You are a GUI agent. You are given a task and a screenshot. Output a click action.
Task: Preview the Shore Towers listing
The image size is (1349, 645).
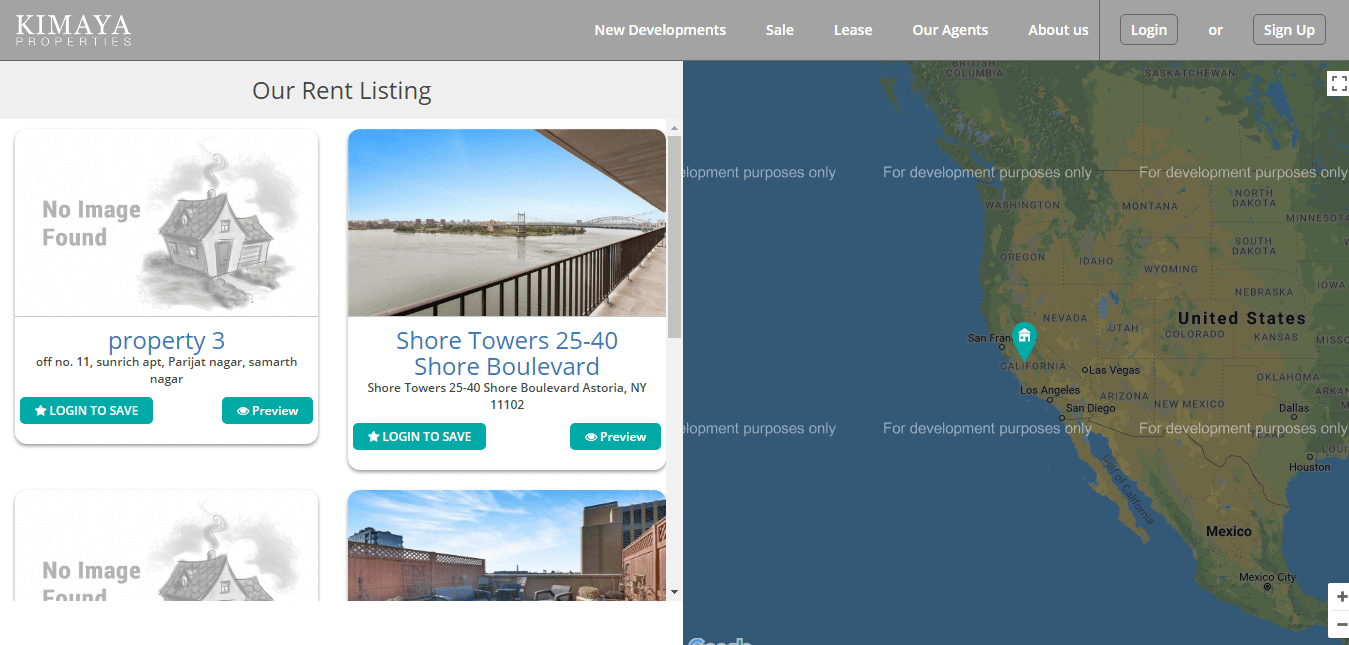tap(615, 437)
